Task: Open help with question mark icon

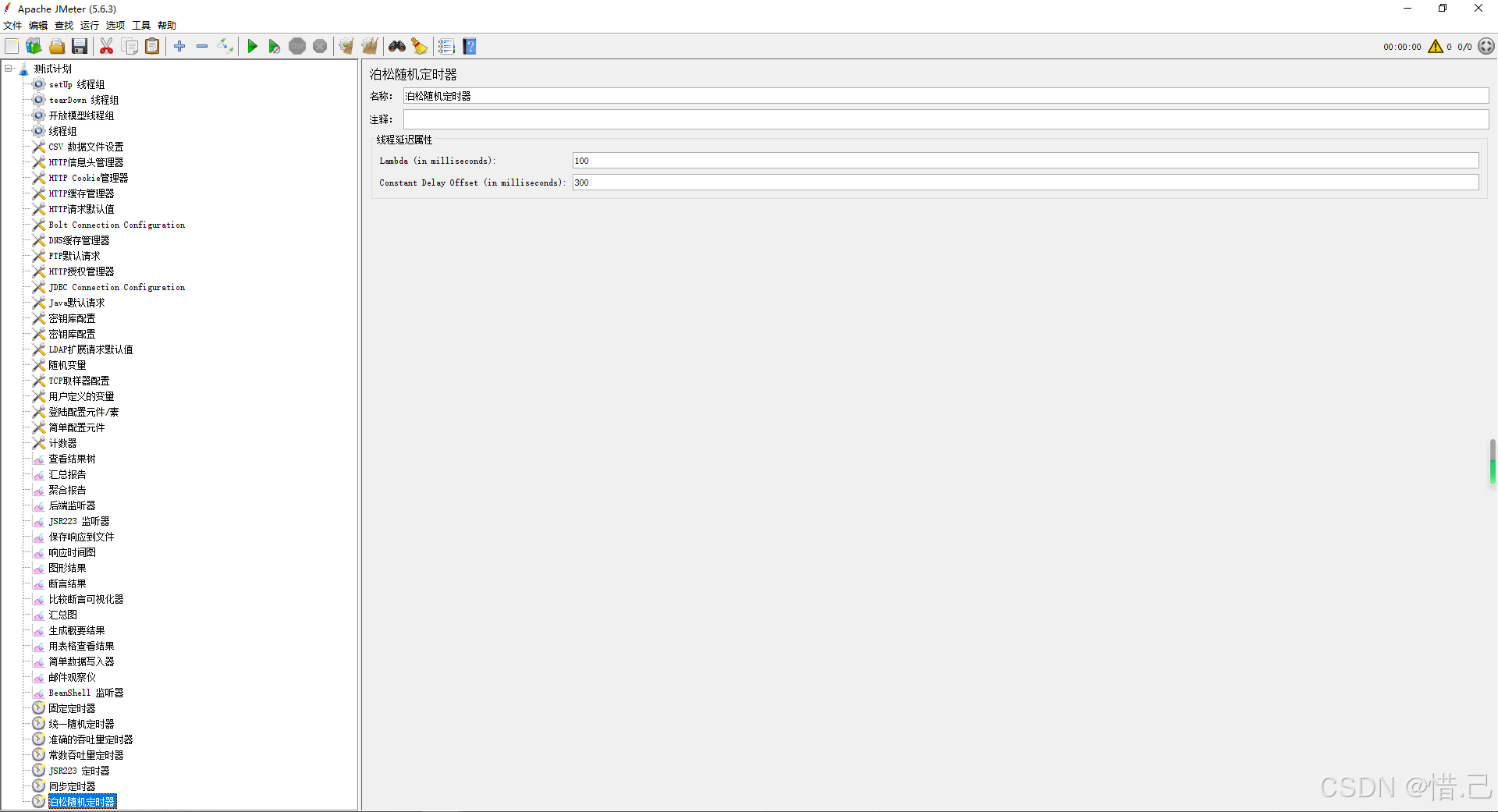Action: pos(470,47)
